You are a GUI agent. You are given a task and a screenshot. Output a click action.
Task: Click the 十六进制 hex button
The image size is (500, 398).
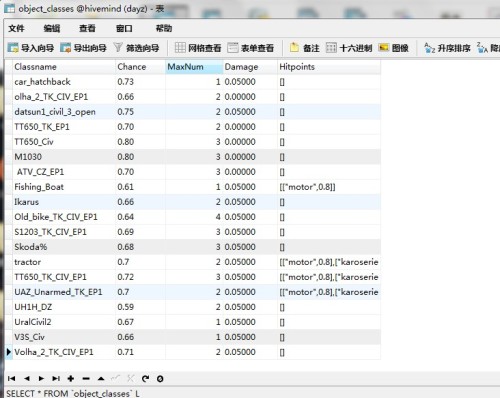[x=349, y=48]
